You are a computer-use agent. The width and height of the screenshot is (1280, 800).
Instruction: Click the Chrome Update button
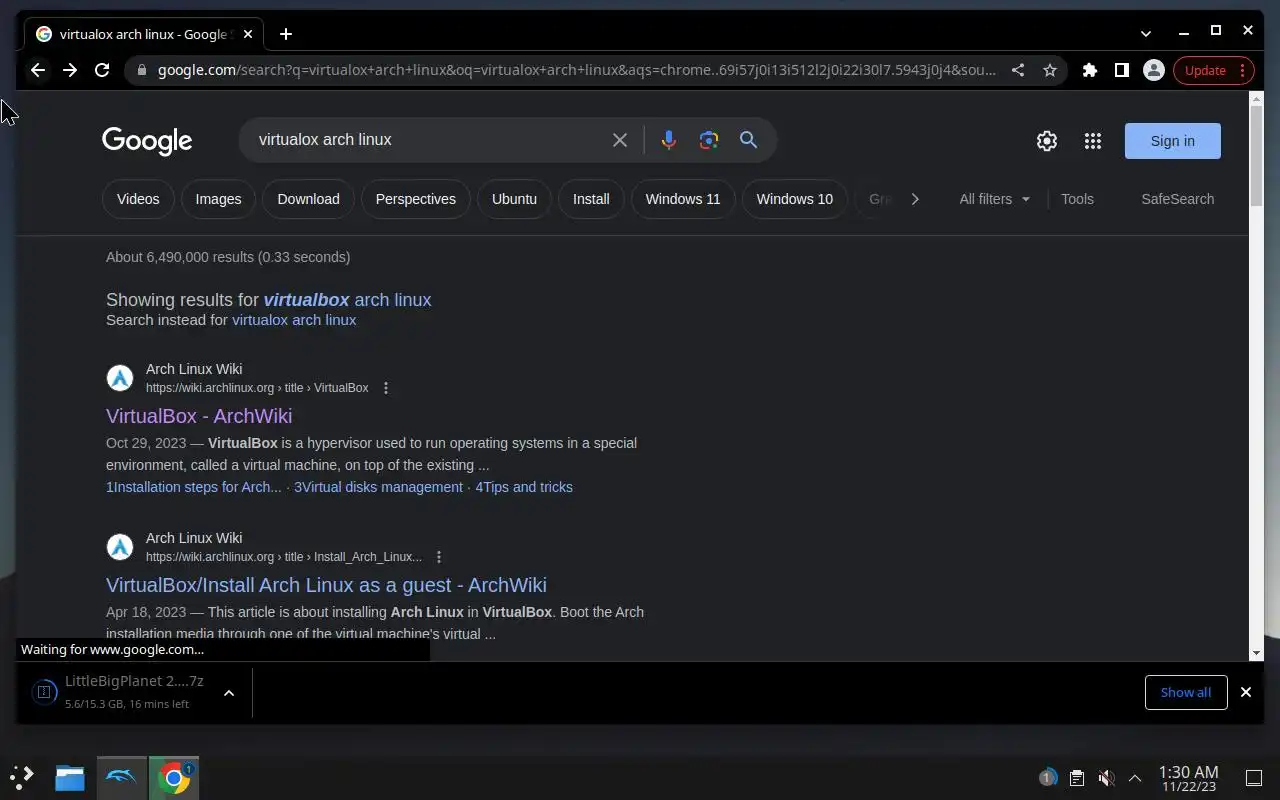[1213, 70]
